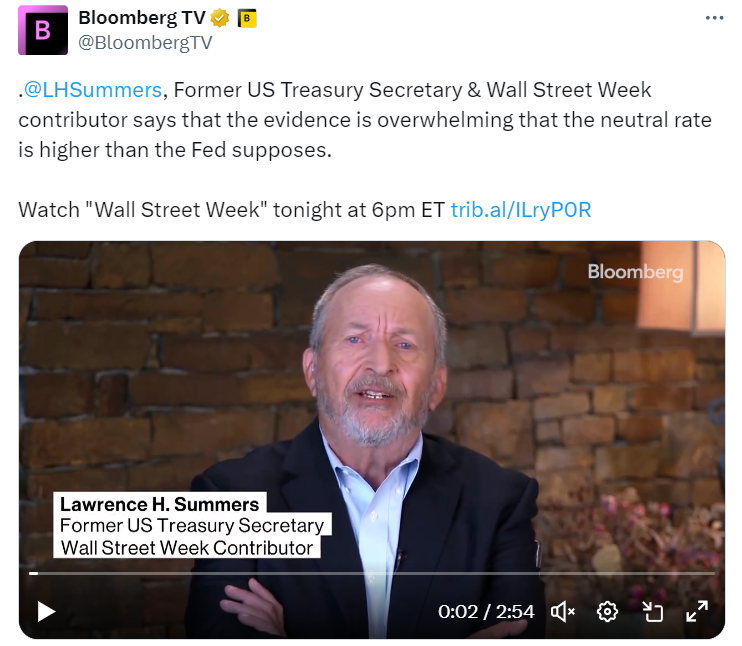Click the gold verified badge
Image resolution: width=742 pixels, height=646 pixels.
tap(220, 18)
